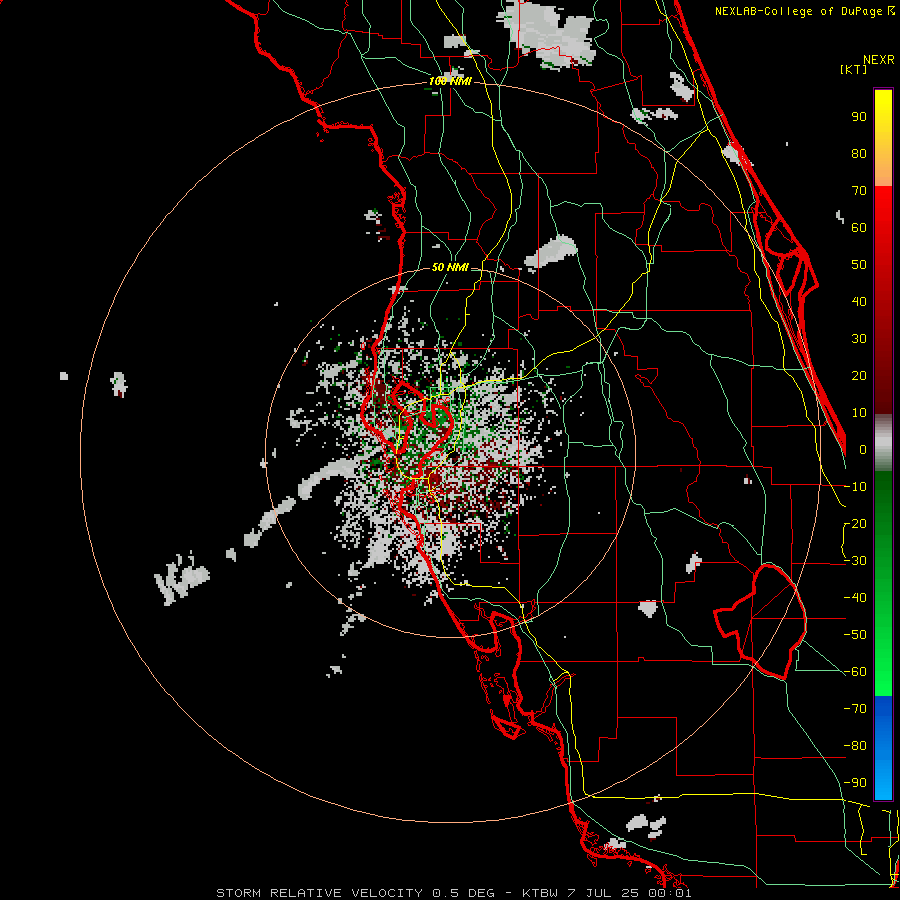
Task: Click the positive 20 knot scale label
Action: 859,375
